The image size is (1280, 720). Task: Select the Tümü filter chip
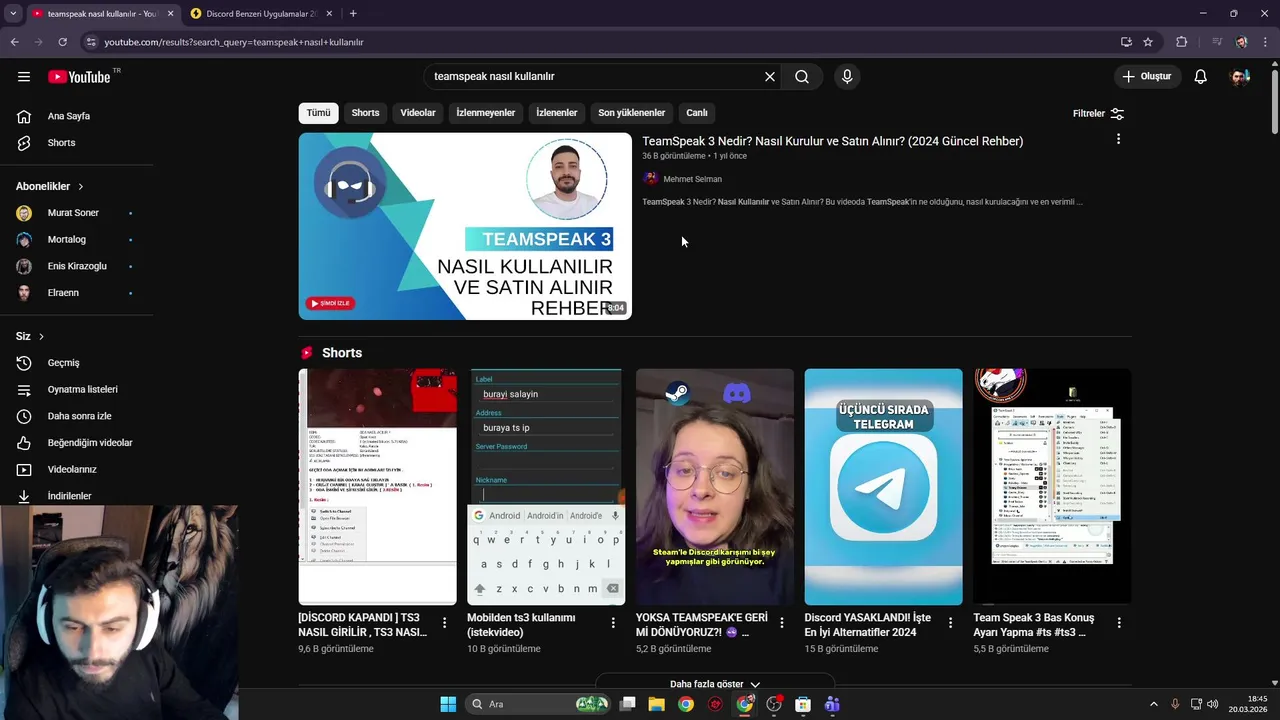[318, 113]
